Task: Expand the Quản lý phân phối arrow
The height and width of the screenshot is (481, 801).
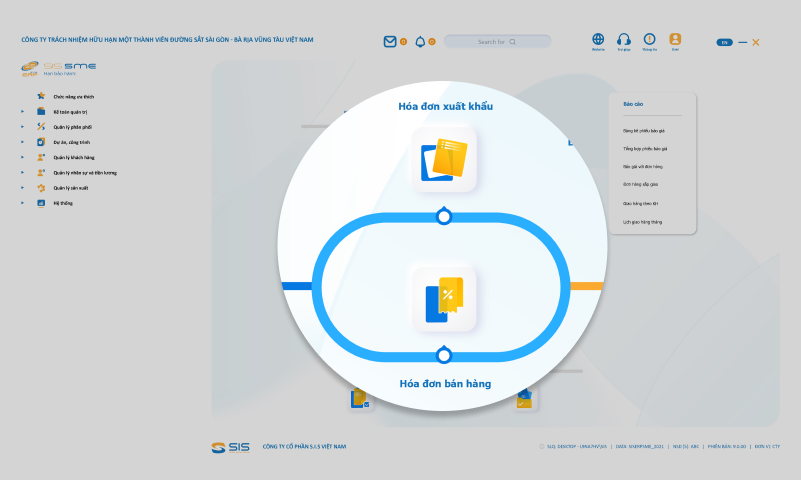Action: tap(22, 127)
